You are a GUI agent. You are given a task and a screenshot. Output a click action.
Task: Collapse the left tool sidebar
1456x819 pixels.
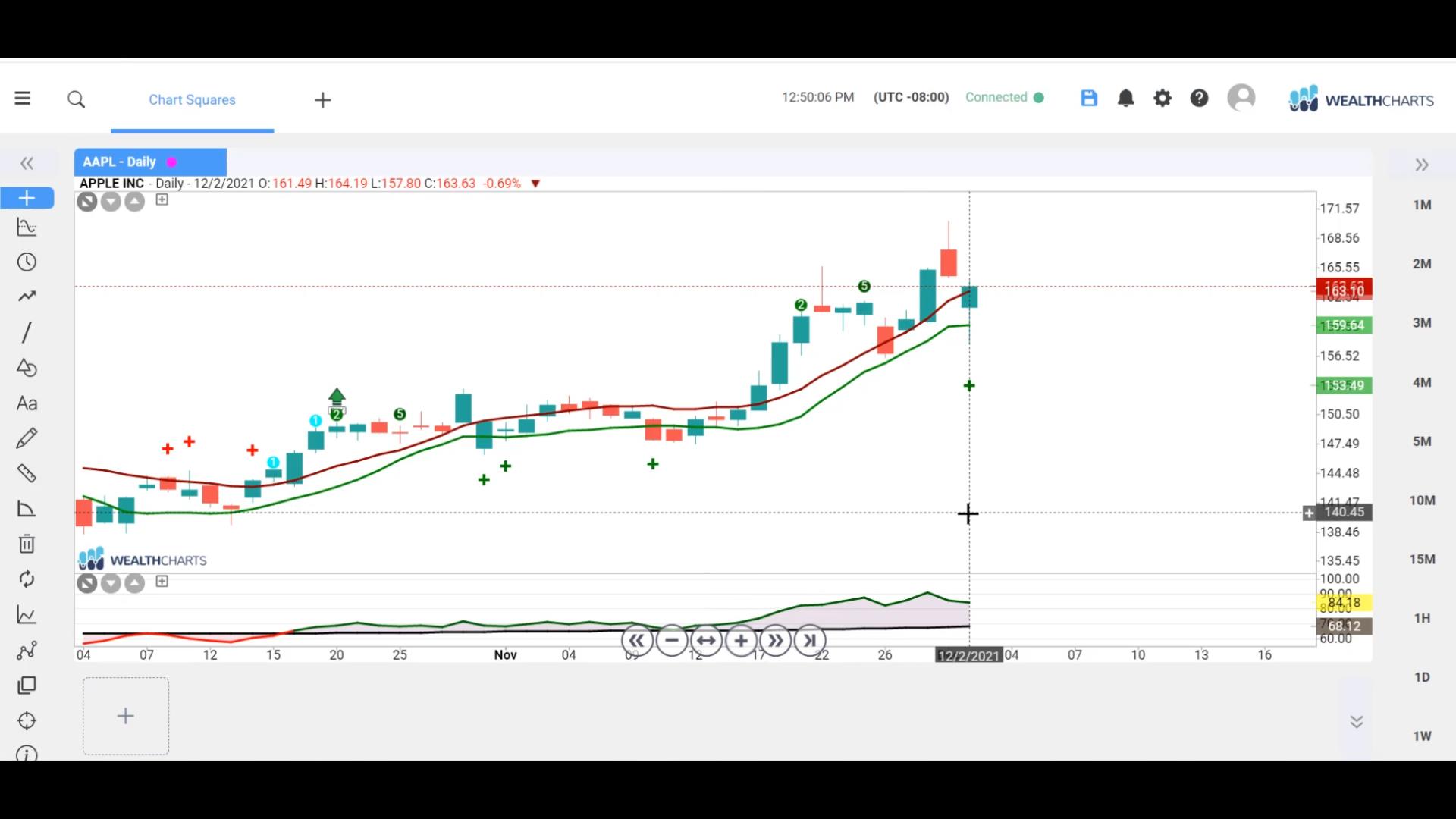pos(27,164)
